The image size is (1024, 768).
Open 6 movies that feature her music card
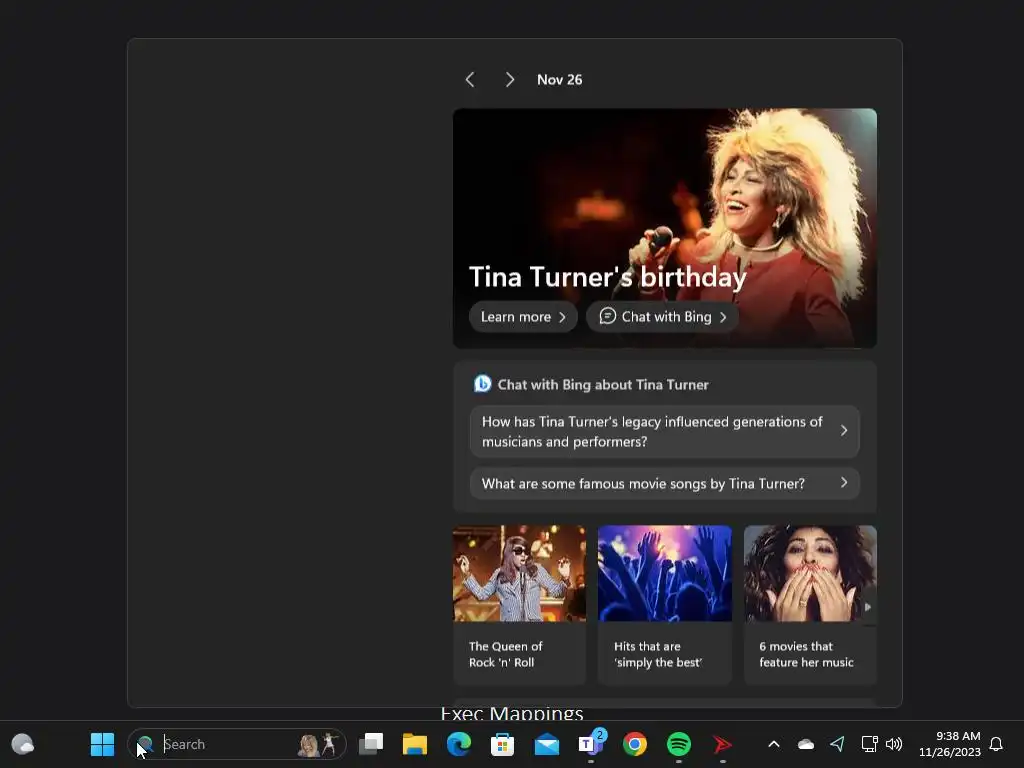pyautogui.click(x=810, y=605)
